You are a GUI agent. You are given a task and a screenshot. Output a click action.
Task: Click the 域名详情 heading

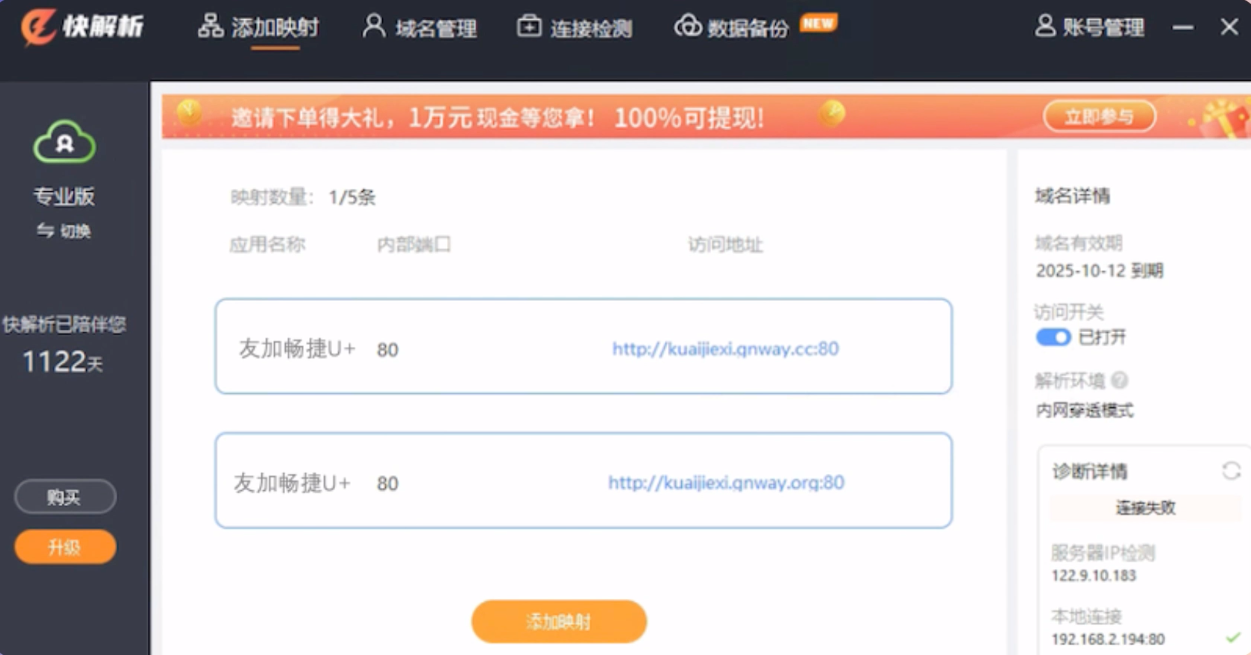coord(1072,196)
